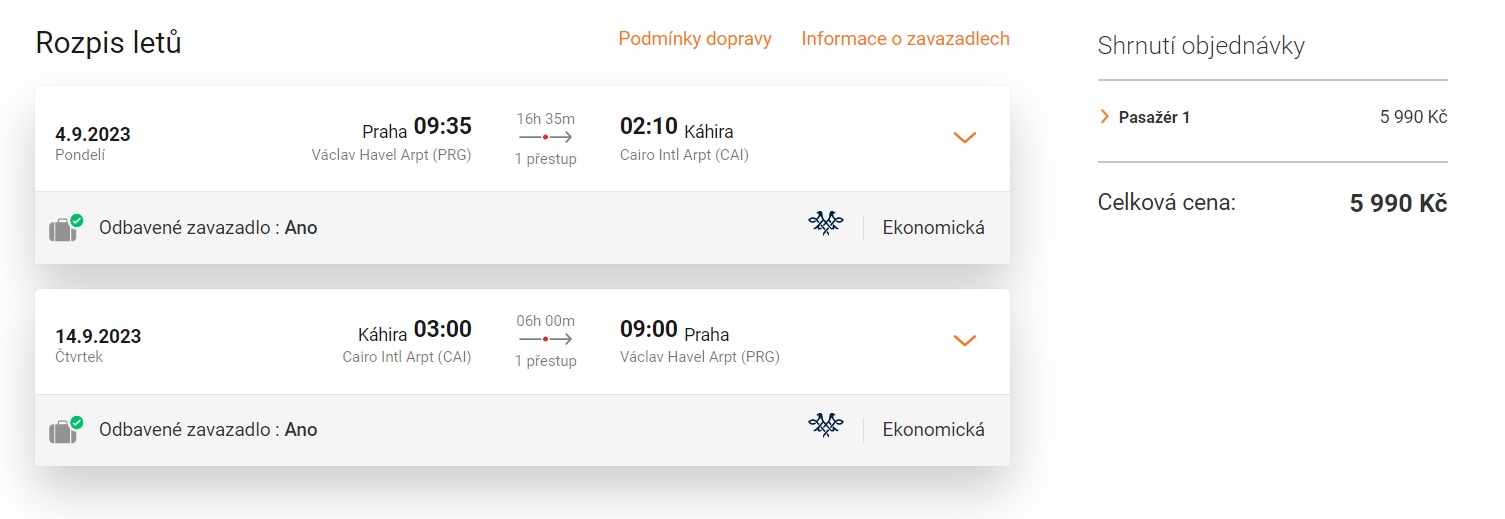Click the return flight stopover arrow icon
Viewport: 1505px width, 519px height.
pos(546,339)
